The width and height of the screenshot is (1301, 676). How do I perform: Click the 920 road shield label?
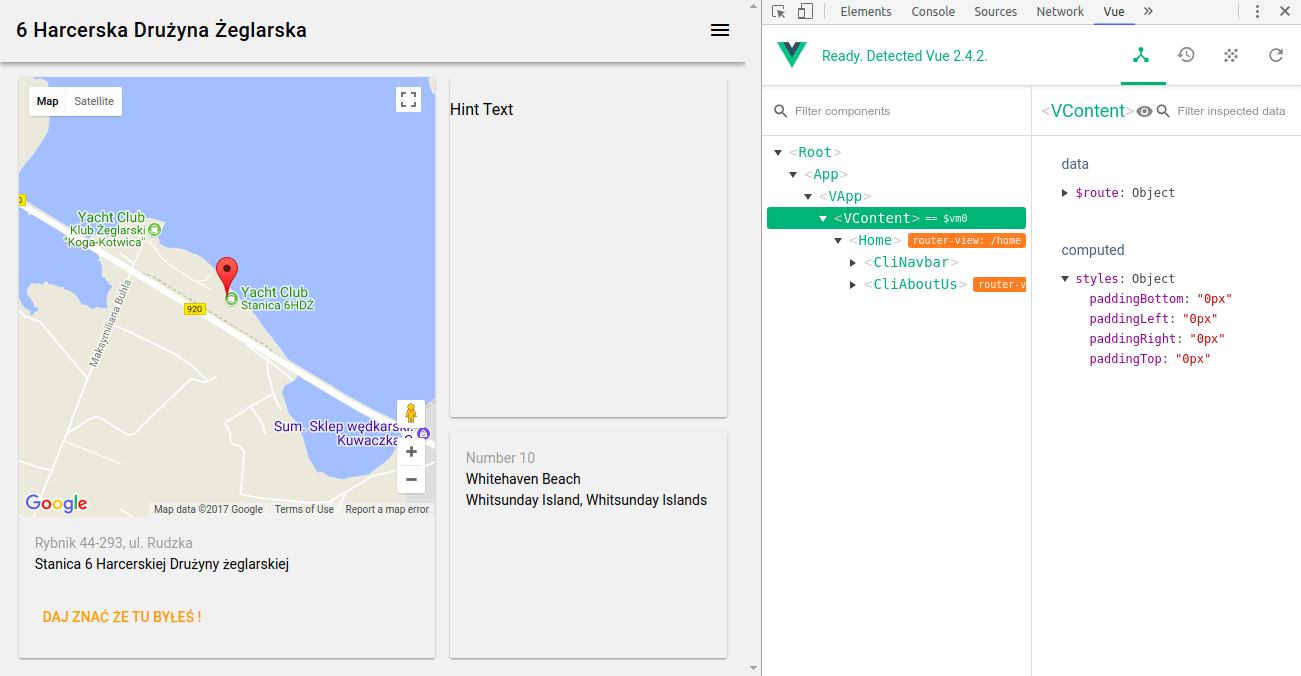pos(195,309)
